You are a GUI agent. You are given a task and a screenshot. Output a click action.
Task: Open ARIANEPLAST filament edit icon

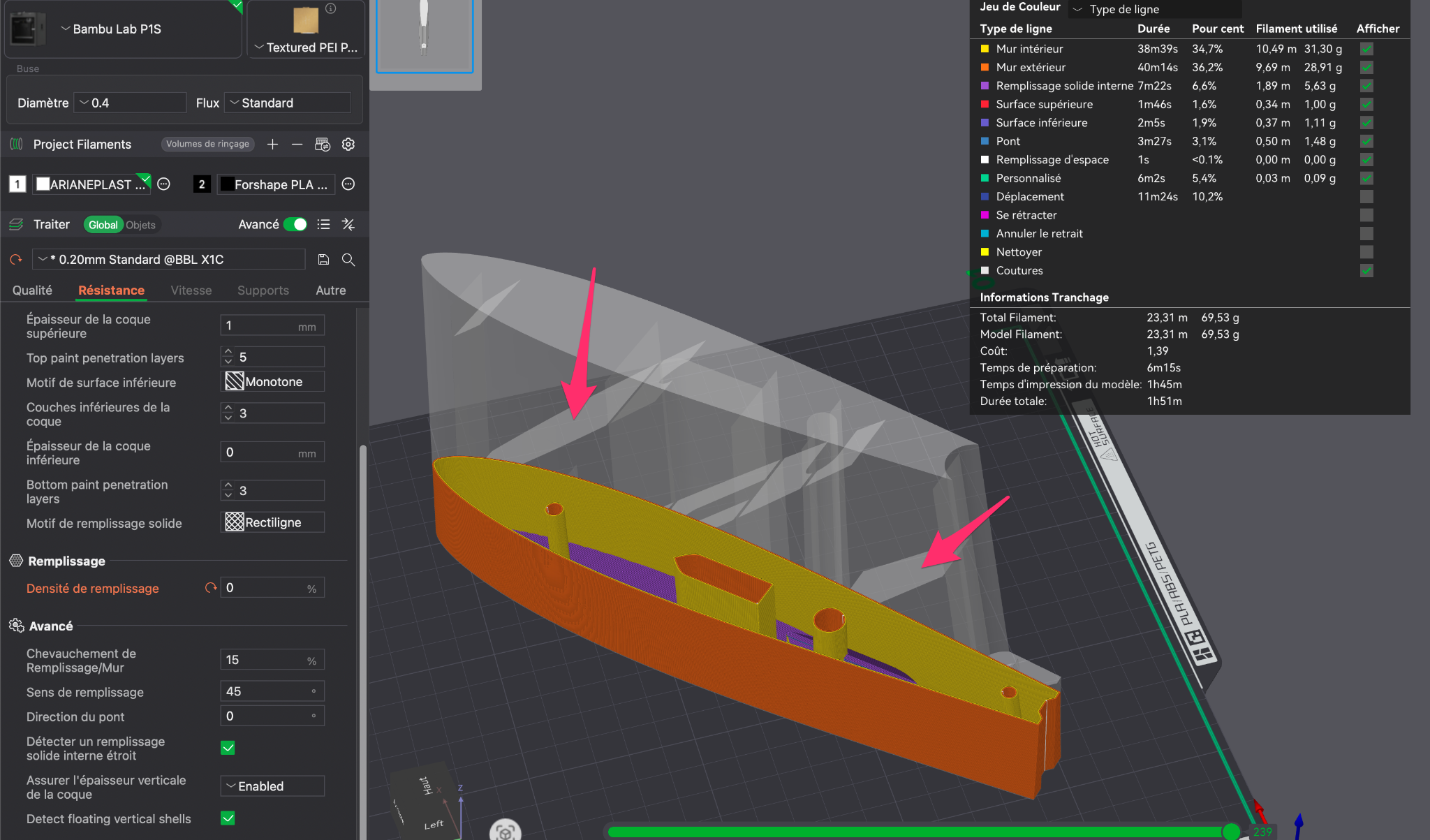(x=164, y=184)
